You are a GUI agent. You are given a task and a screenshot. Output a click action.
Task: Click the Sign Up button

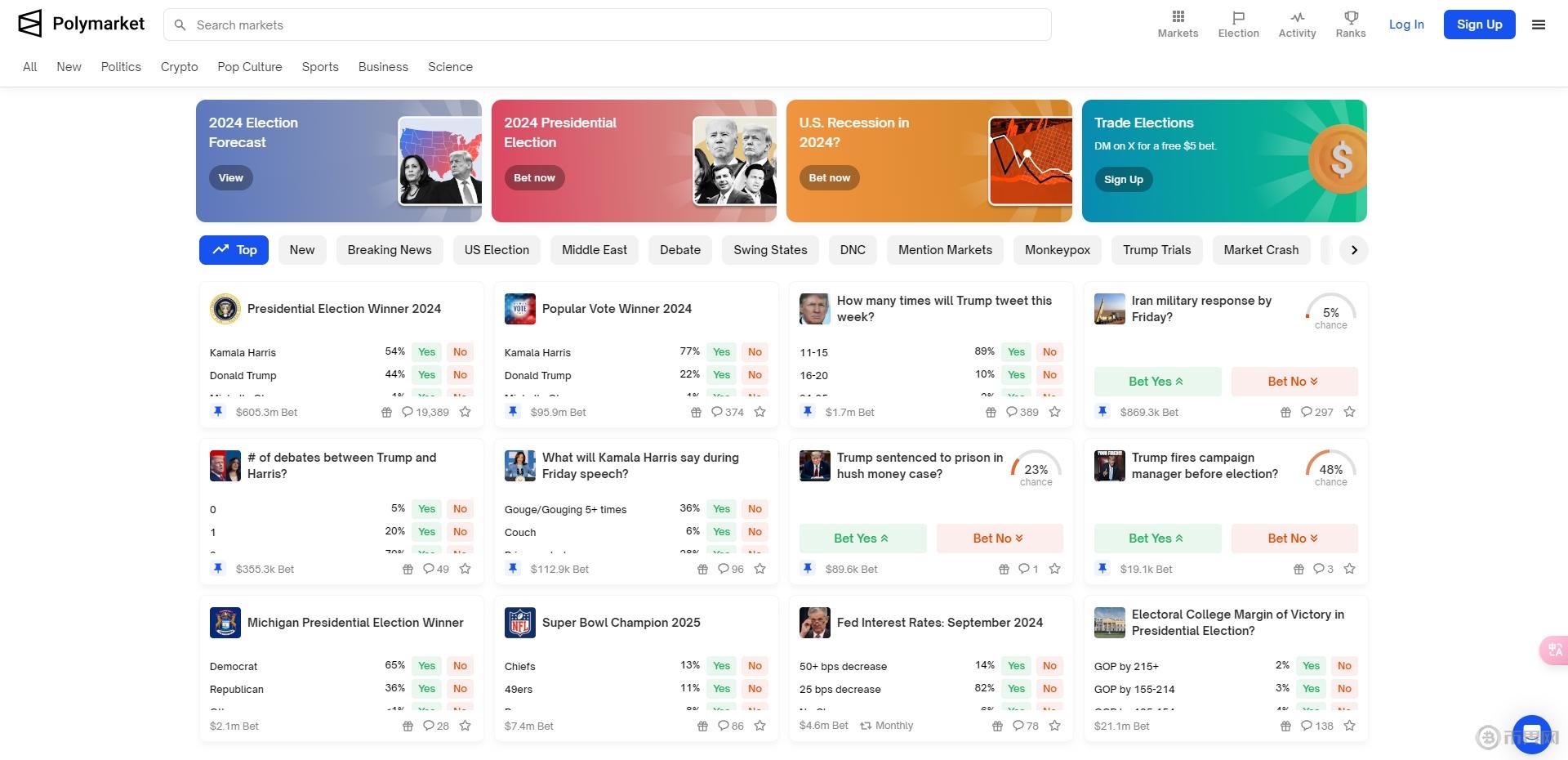(1479, 25)
